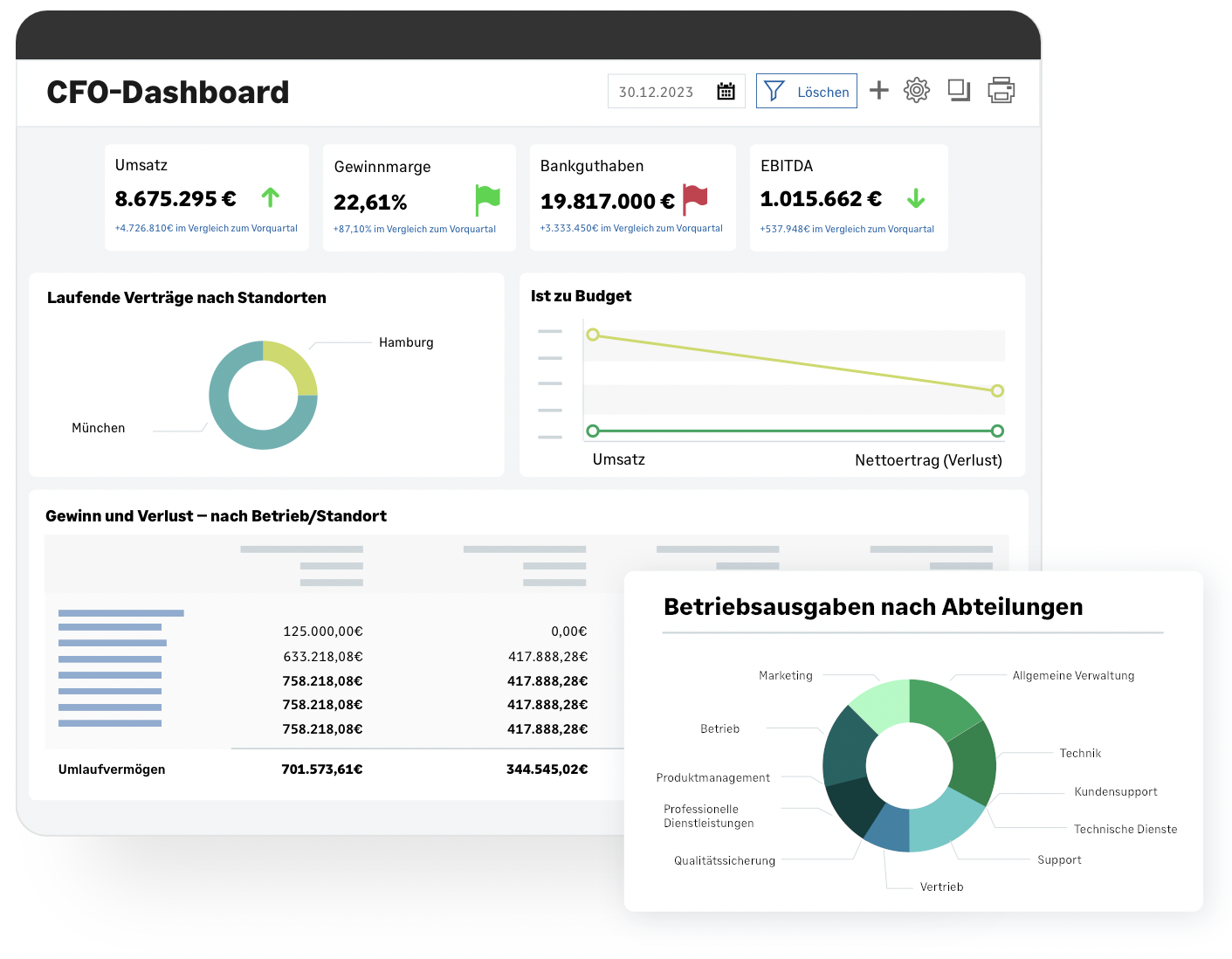Image resolution: width=1232 pixels, height=959 pixels.
Task: Click the green flag on Gewinnmarge
Action: click(x=487, y=199)
